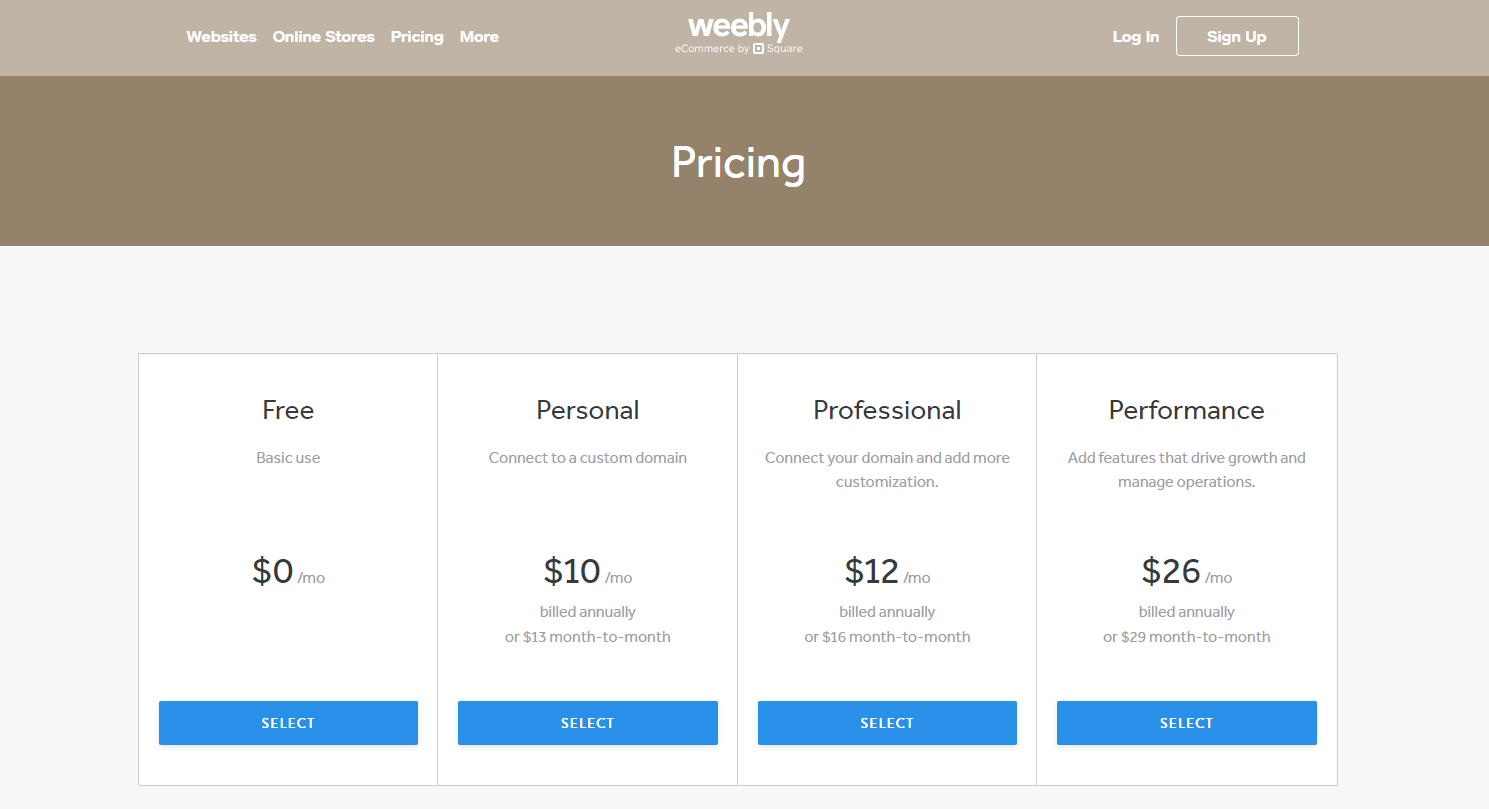This screenshot has width=1489, height=809.
Task: Switch to the Pricing navigation item
Action: pos(417,37)
